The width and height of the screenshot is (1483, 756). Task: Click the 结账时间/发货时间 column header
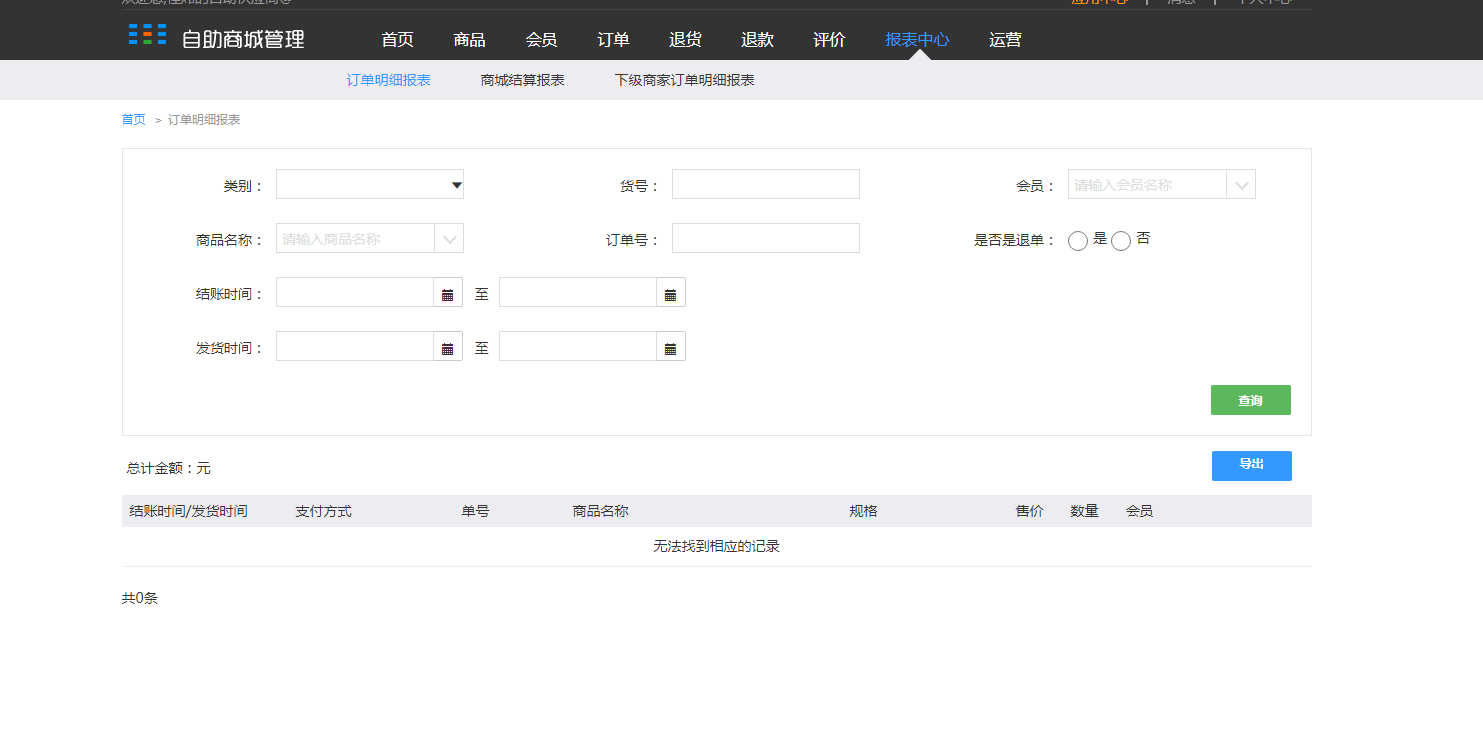tap(189, 511)
